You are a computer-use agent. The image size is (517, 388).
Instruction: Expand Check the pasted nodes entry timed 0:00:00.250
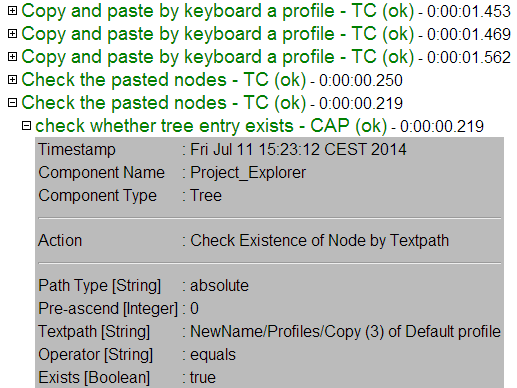12,80
